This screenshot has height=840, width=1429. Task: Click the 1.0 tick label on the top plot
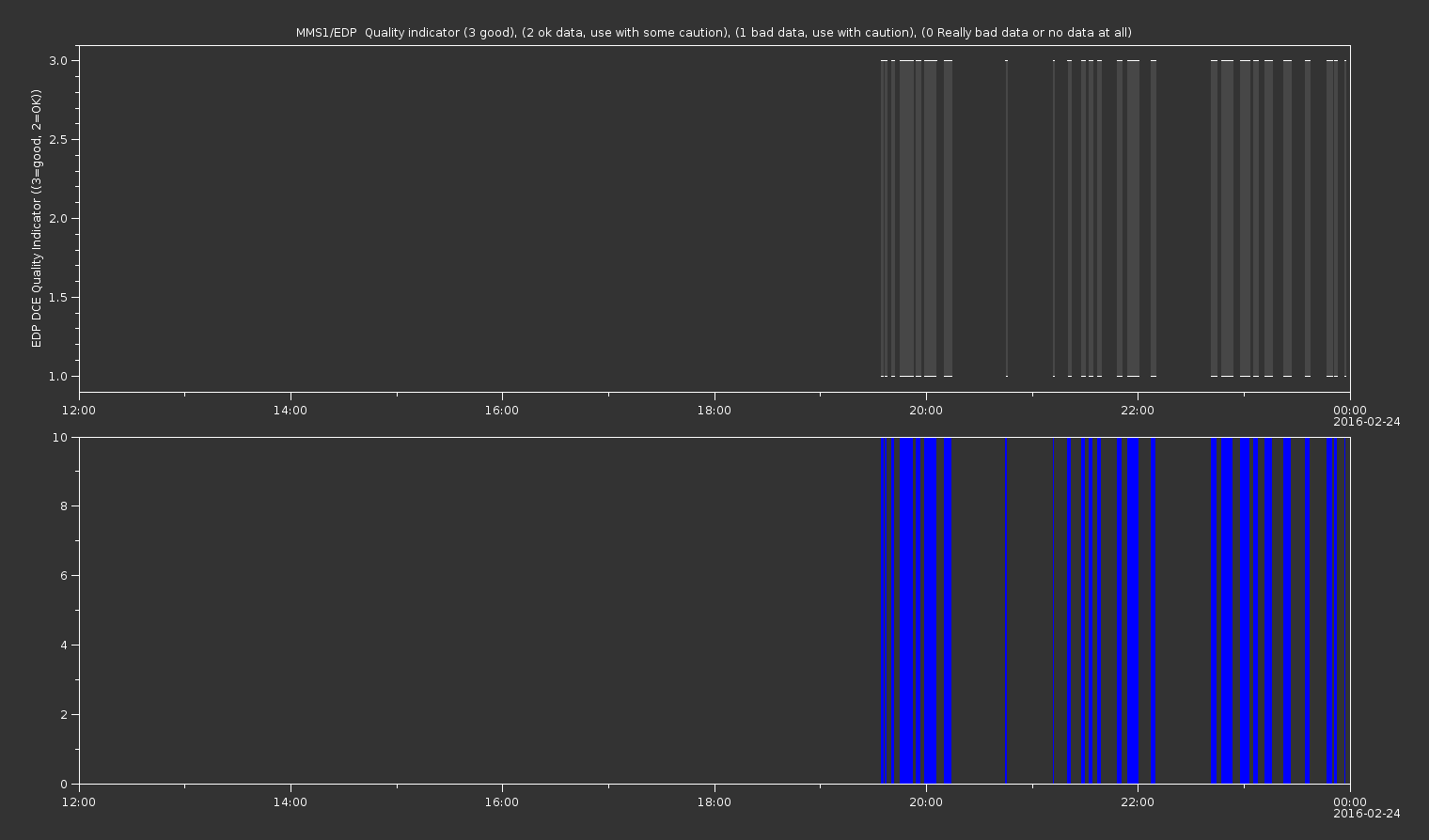click(57, 377)
